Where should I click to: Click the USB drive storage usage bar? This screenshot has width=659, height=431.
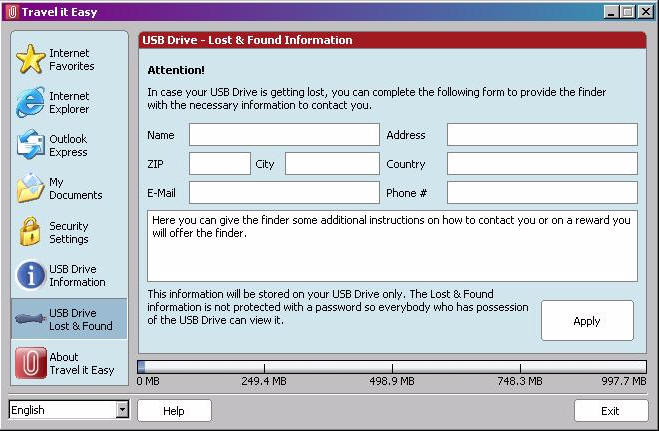pyautogui.click(x=391, y=367)
